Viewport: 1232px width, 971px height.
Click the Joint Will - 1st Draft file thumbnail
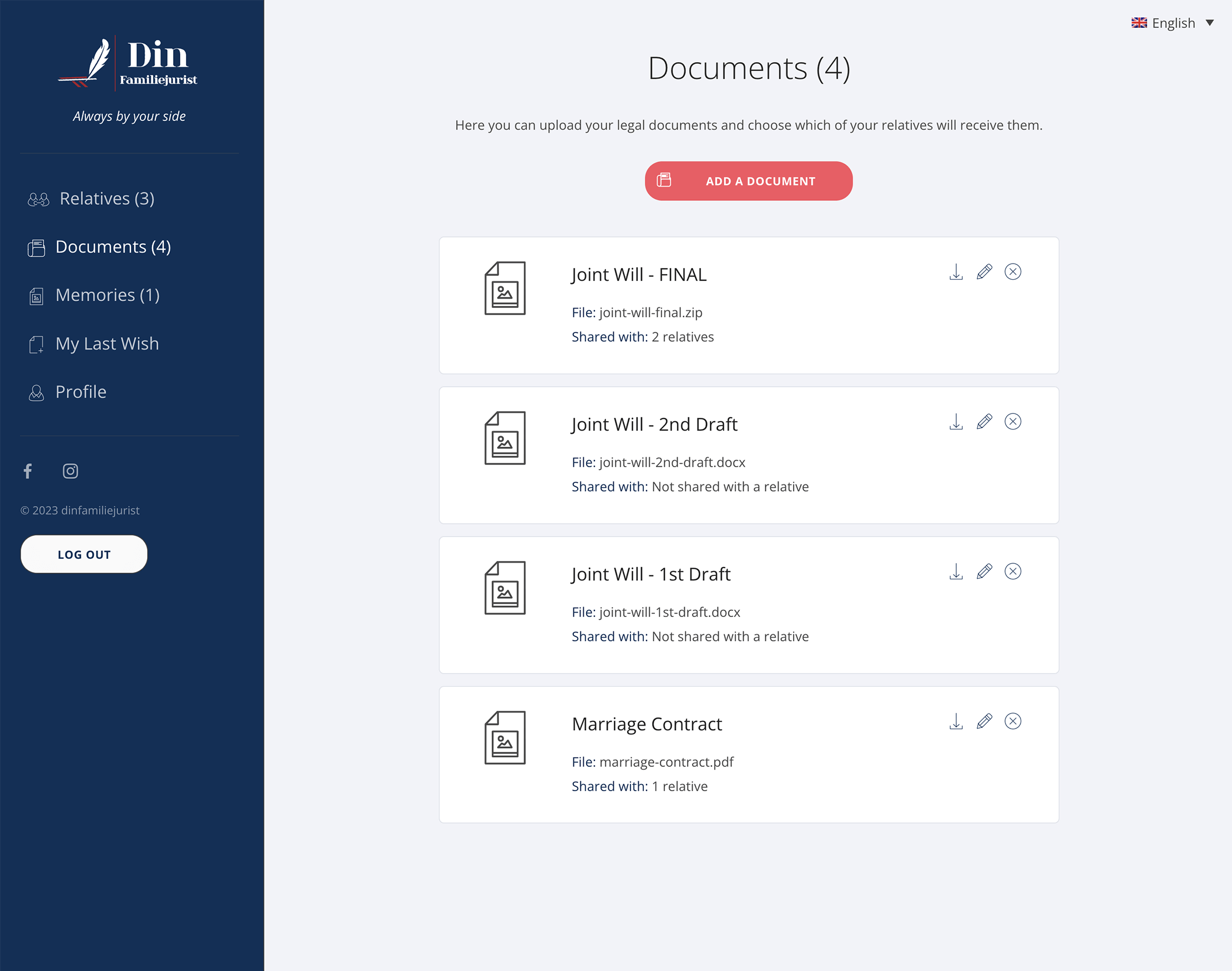(x=505, y=588)
